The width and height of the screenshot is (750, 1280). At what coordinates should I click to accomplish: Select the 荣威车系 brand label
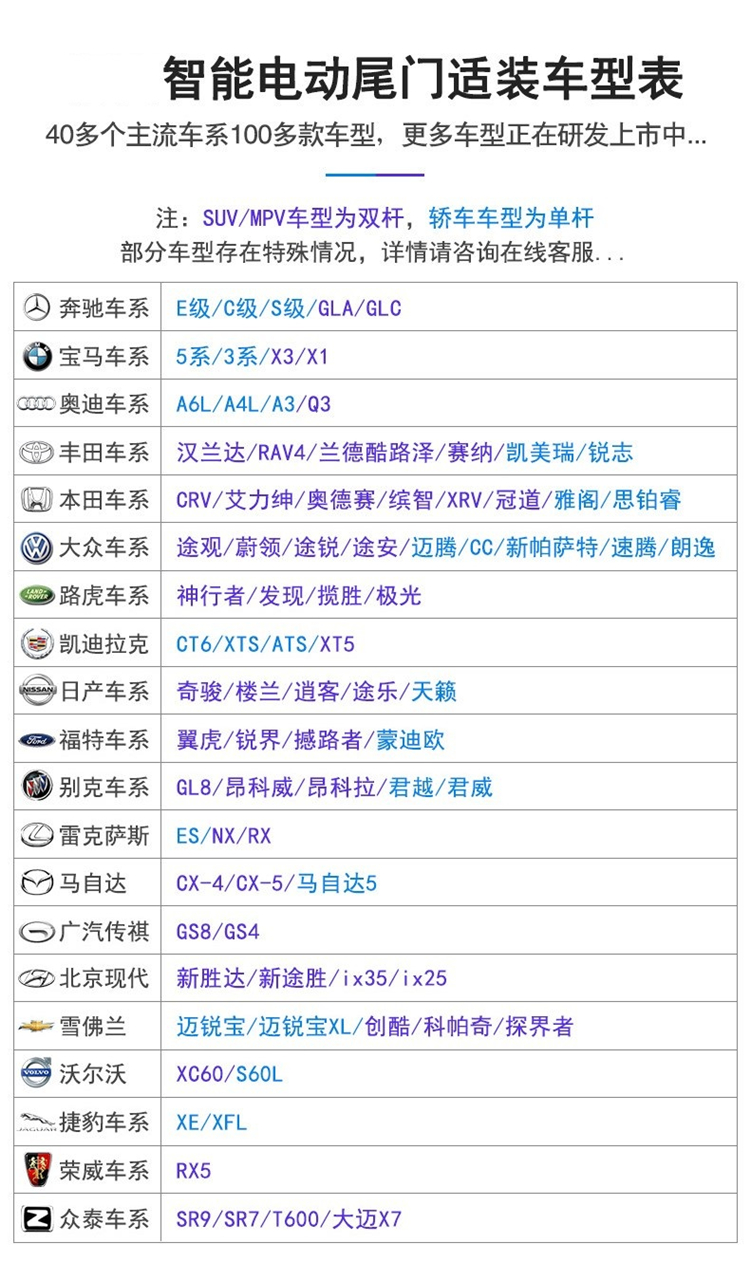pyautogui.click(x=103, y=1171)
